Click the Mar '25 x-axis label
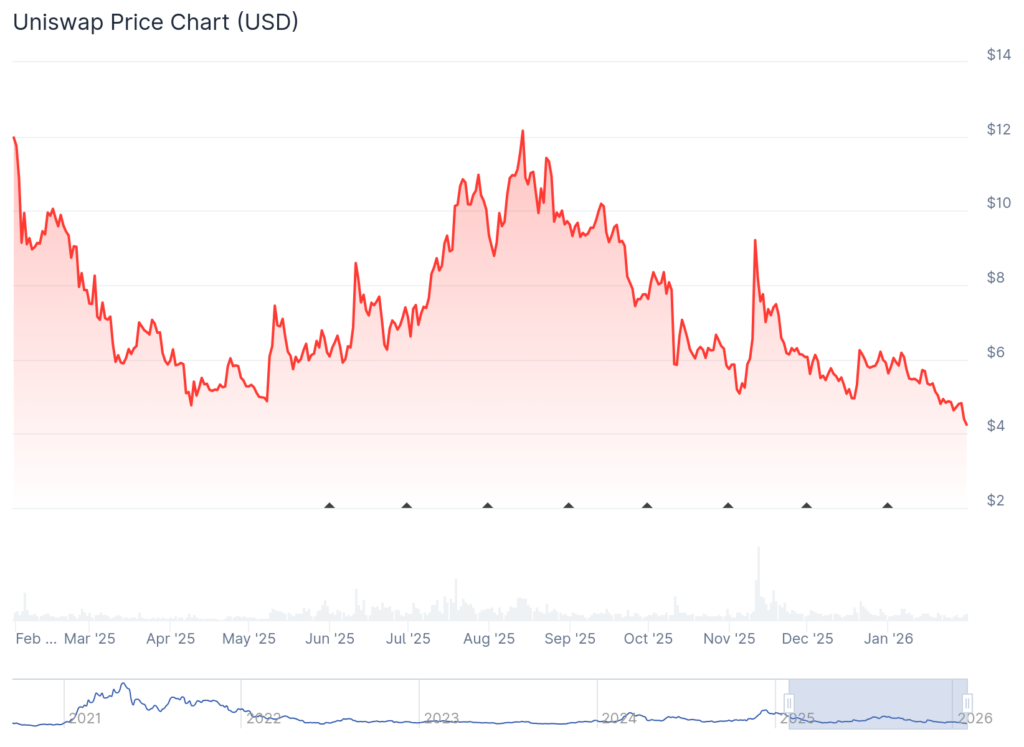The width and height of the screenshot is (1024, 747). pyautogui.click(x=89, y=638)
